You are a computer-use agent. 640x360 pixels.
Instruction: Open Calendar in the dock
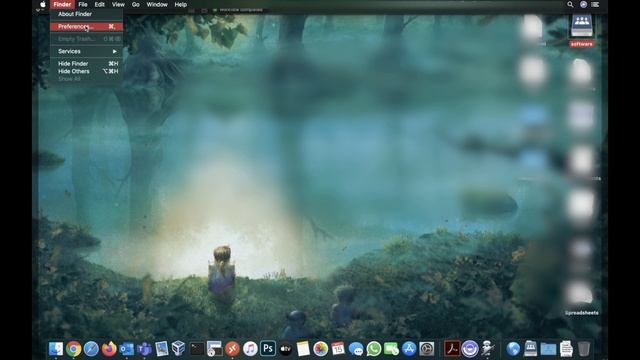click(x=338, y=349)
